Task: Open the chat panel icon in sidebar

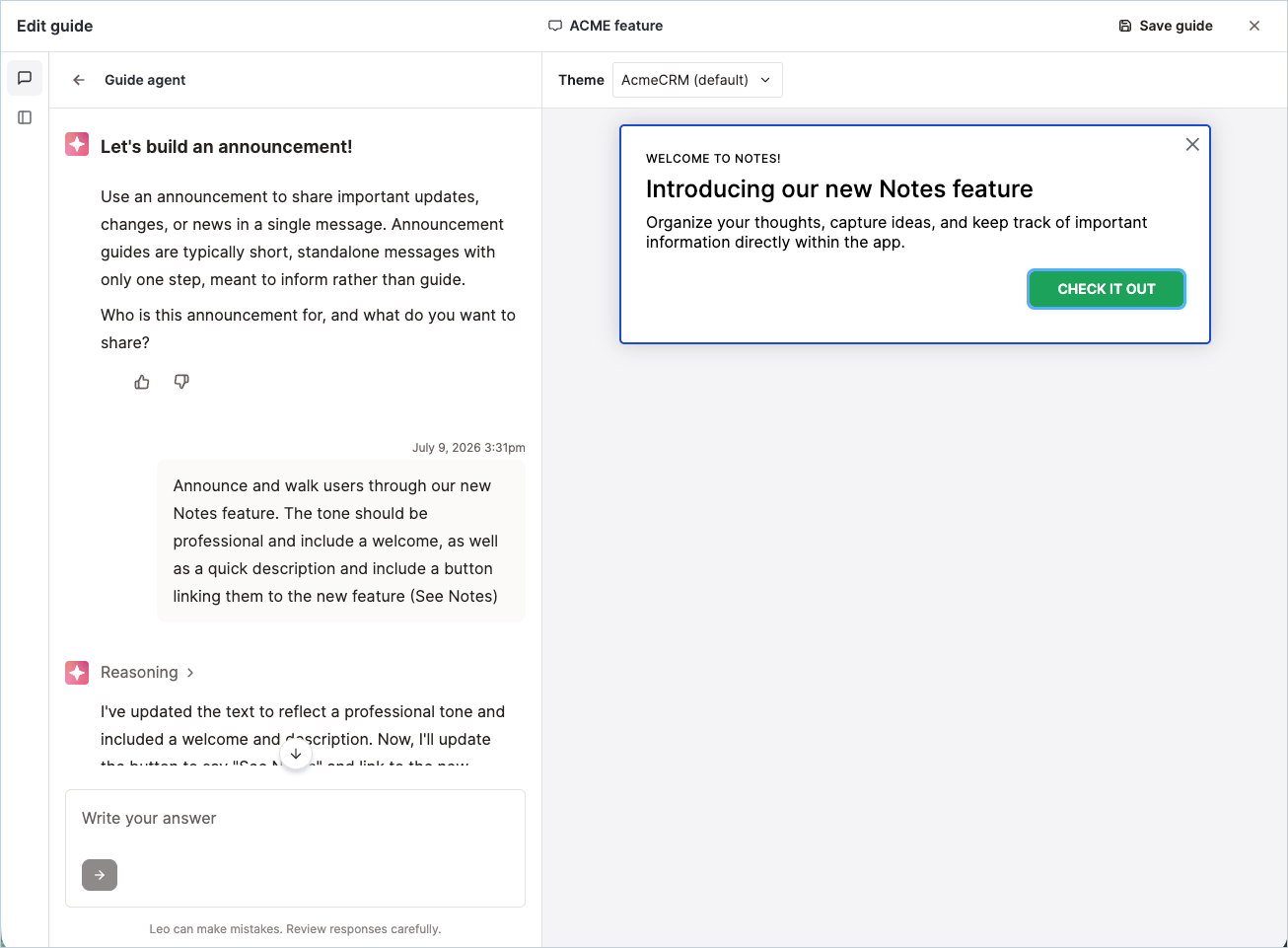Action: pyautogui.click(x=25, y=78)
